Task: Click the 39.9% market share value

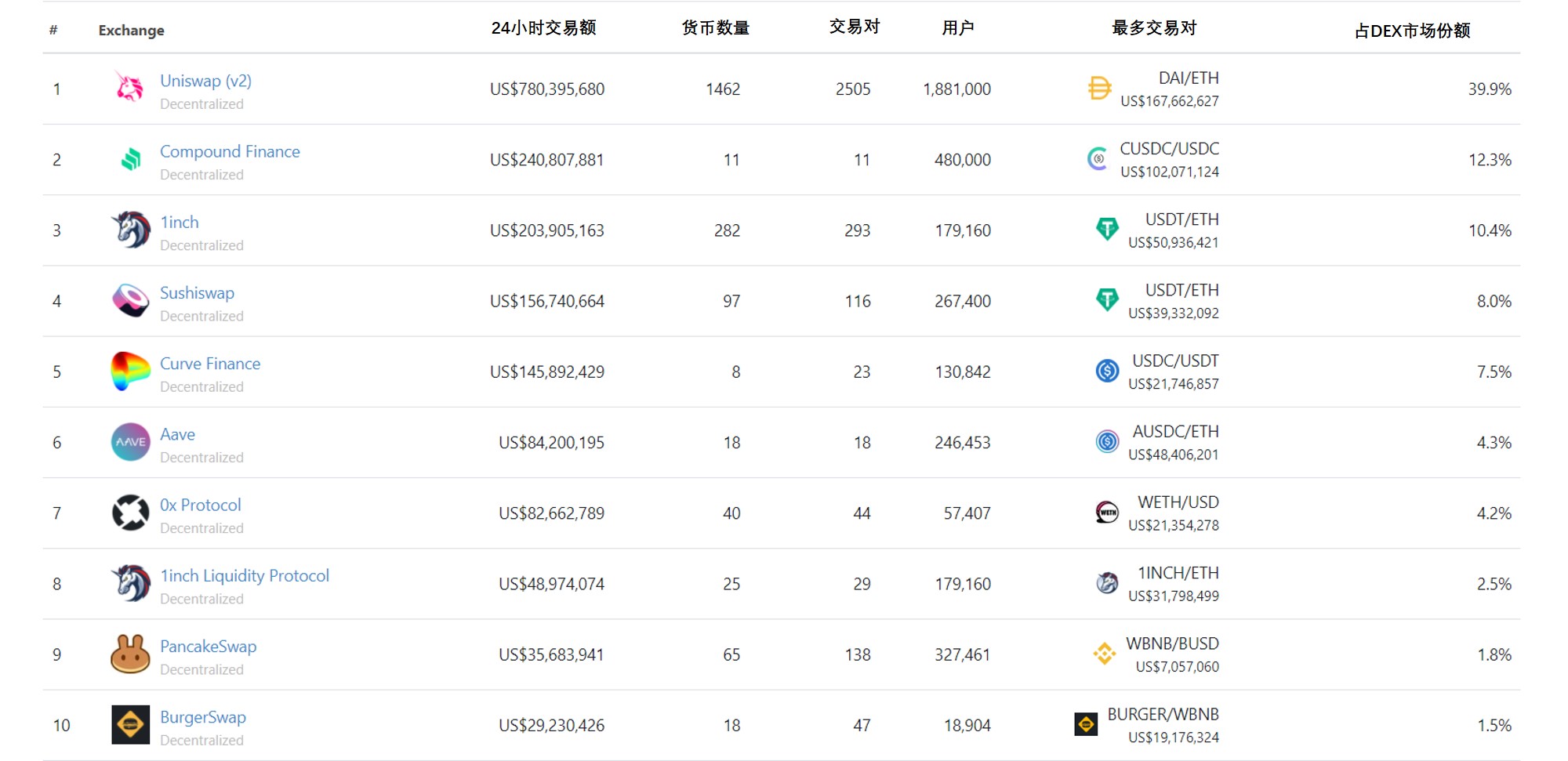Action: (x=1490, y=89)
